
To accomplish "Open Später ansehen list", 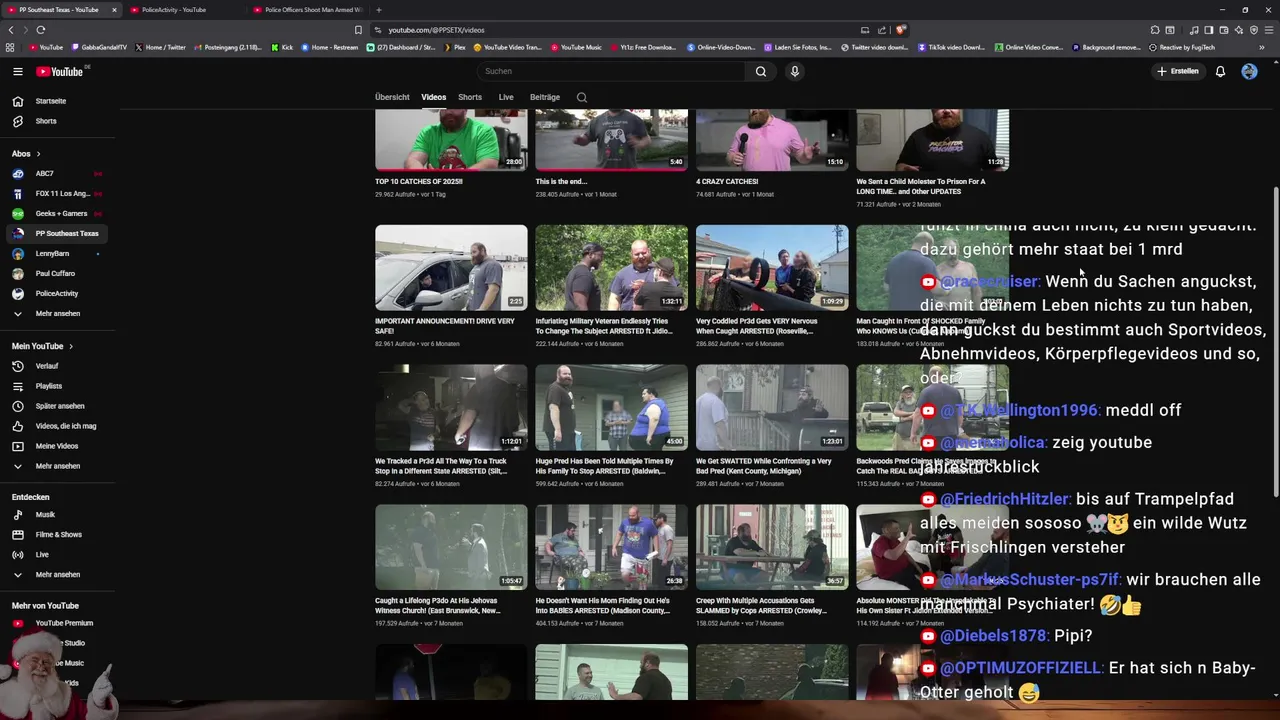I will [x=60, y=406].
